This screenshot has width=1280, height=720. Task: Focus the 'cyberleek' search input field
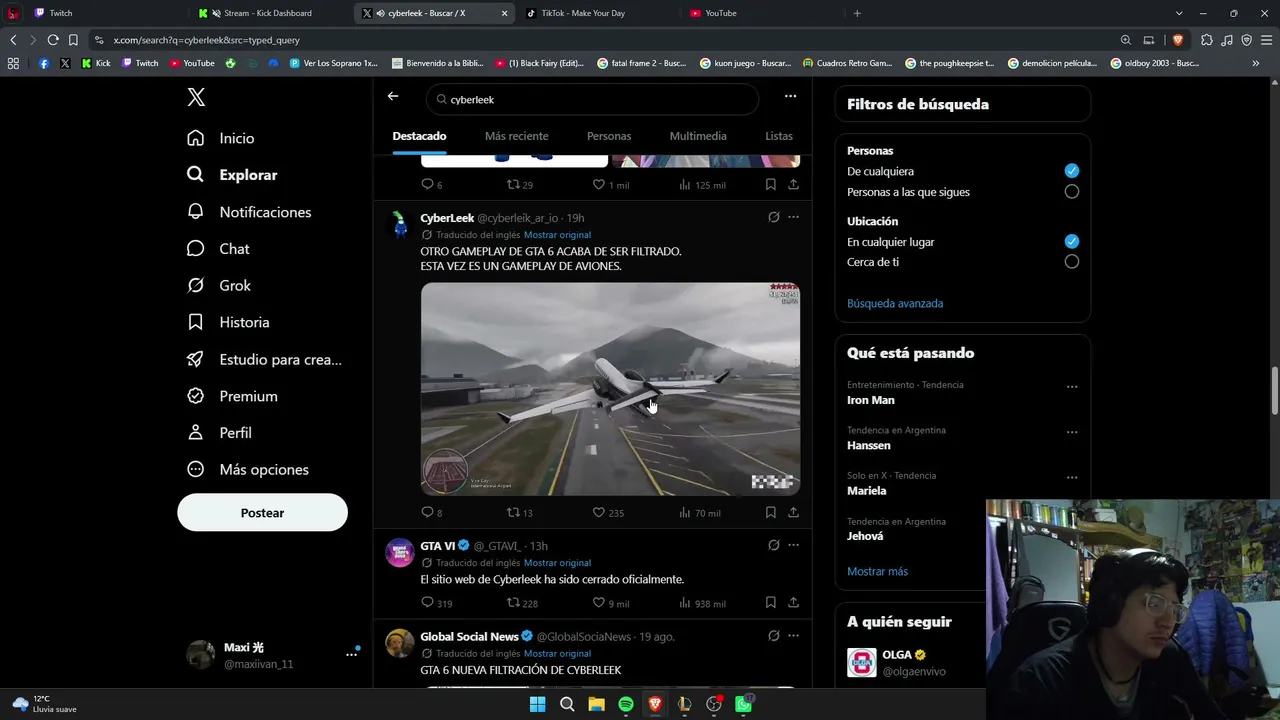592,100
